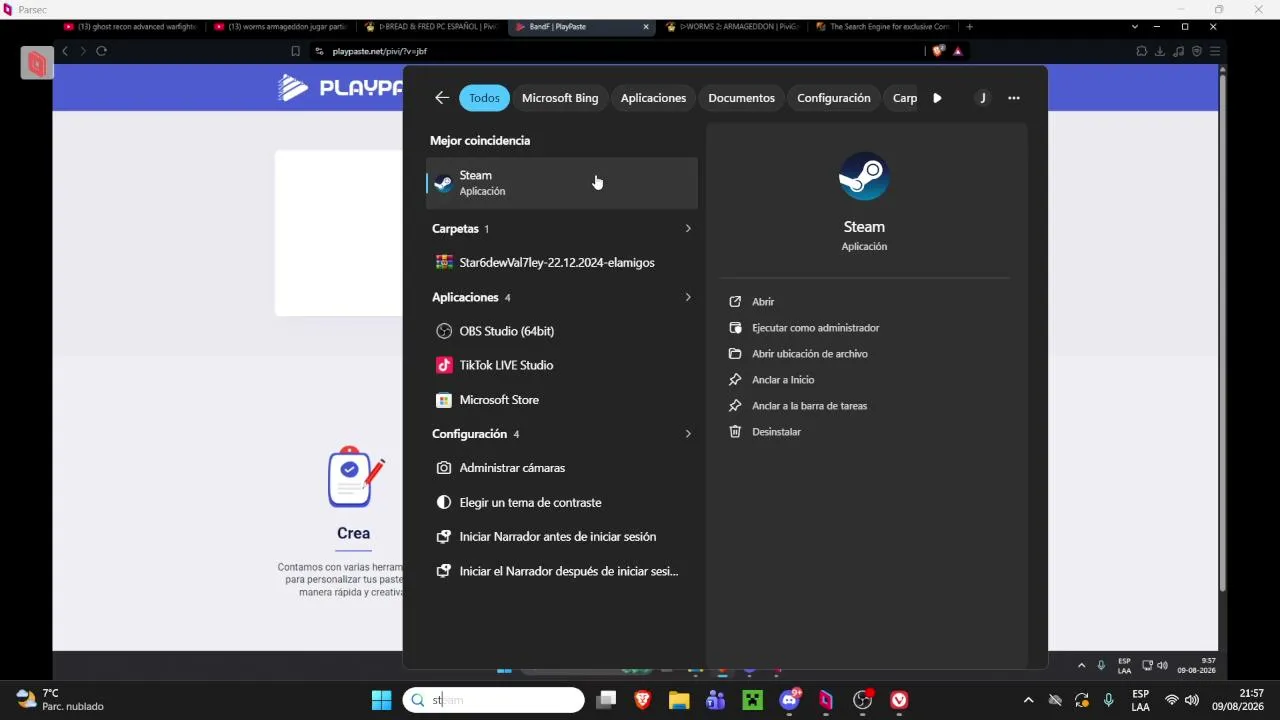Open the Administrar cámaras setting
1280x720 pixels.
[x=561, y=468]
